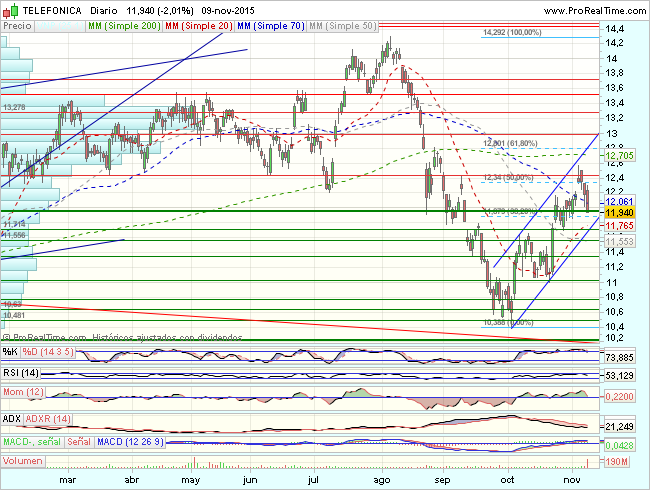
Task: Click the blue 12,061 price tag
Action: click(620, 202)
